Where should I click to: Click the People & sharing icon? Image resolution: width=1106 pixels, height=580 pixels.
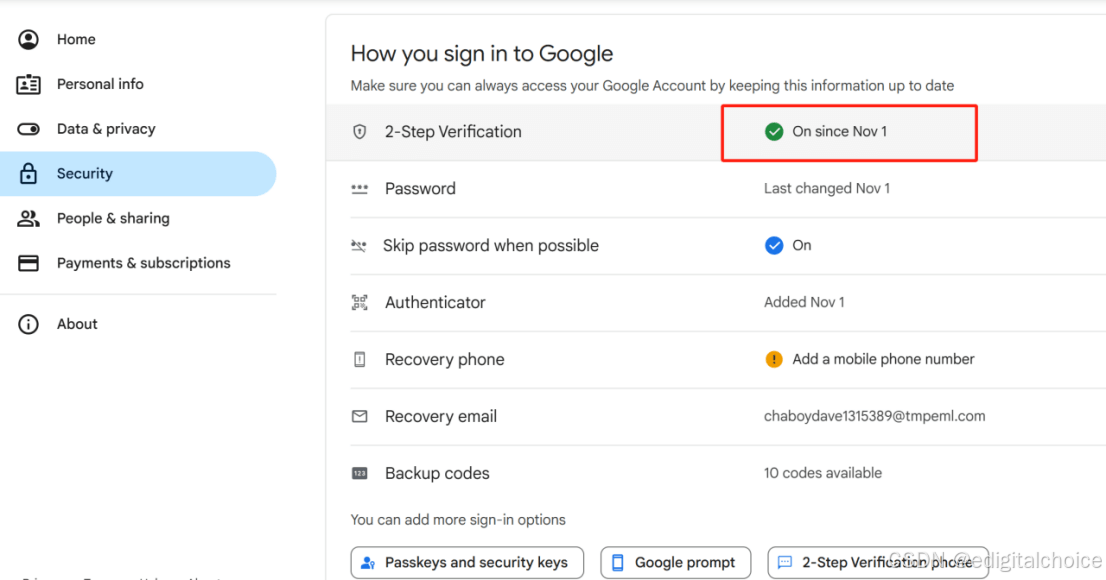click(28, 219)
